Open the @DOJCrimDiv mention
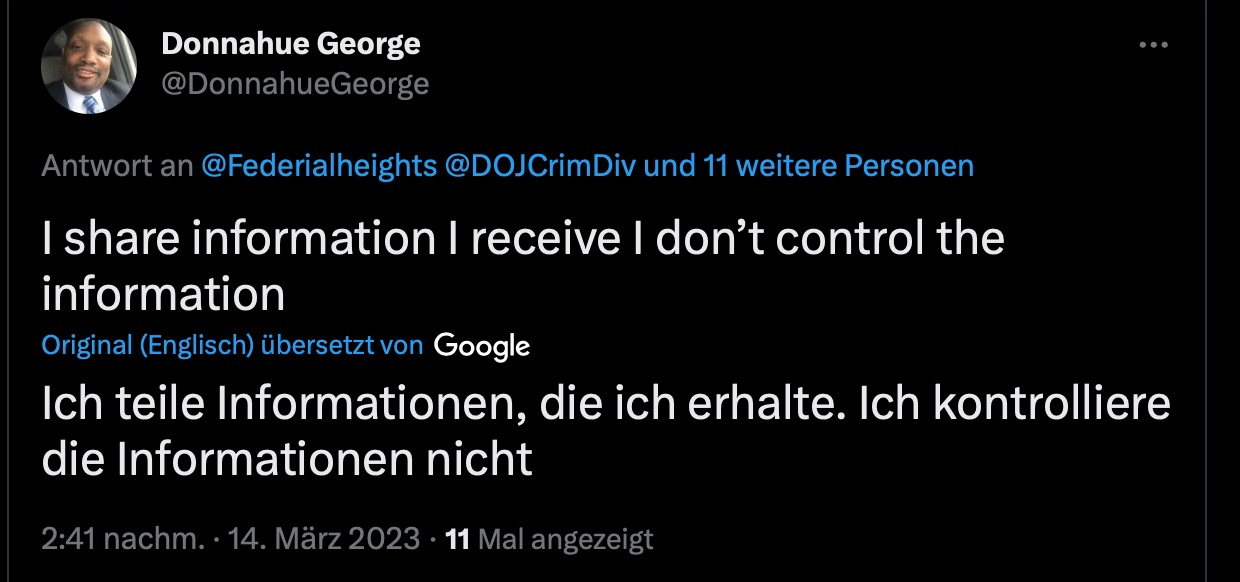 (541, 165)
